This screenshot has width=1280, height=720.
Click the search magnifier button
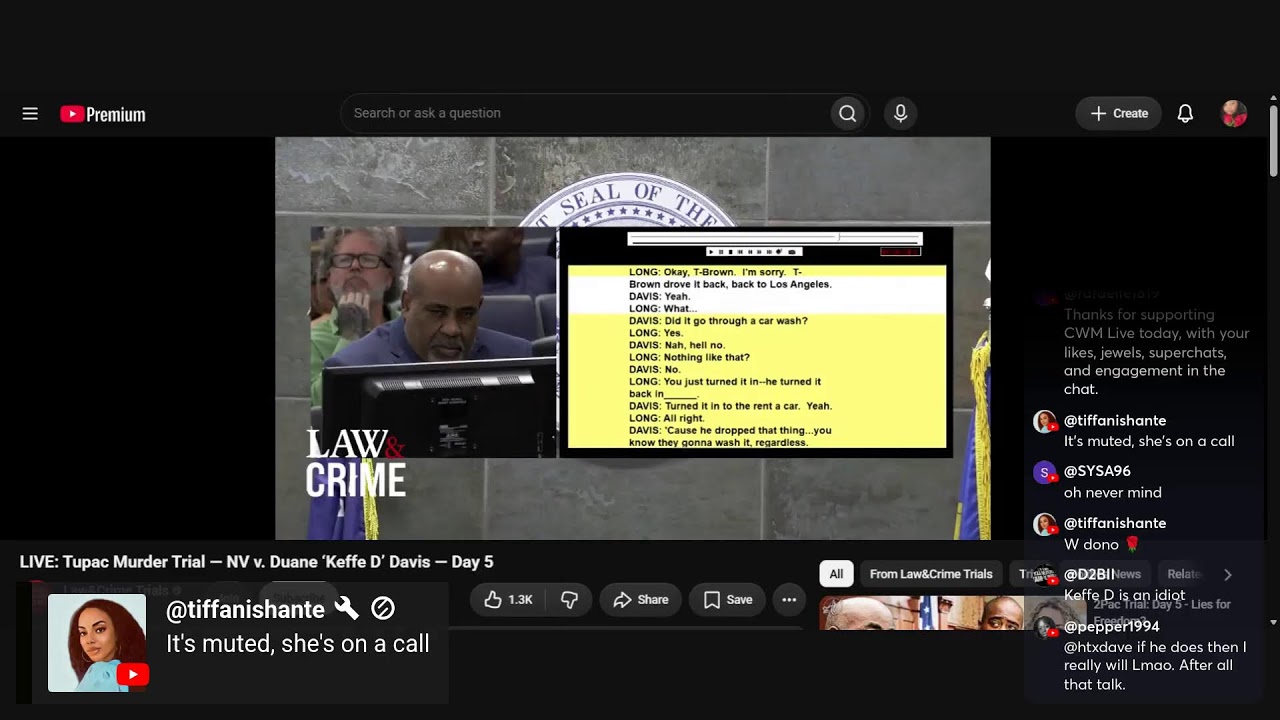point(847,113)
